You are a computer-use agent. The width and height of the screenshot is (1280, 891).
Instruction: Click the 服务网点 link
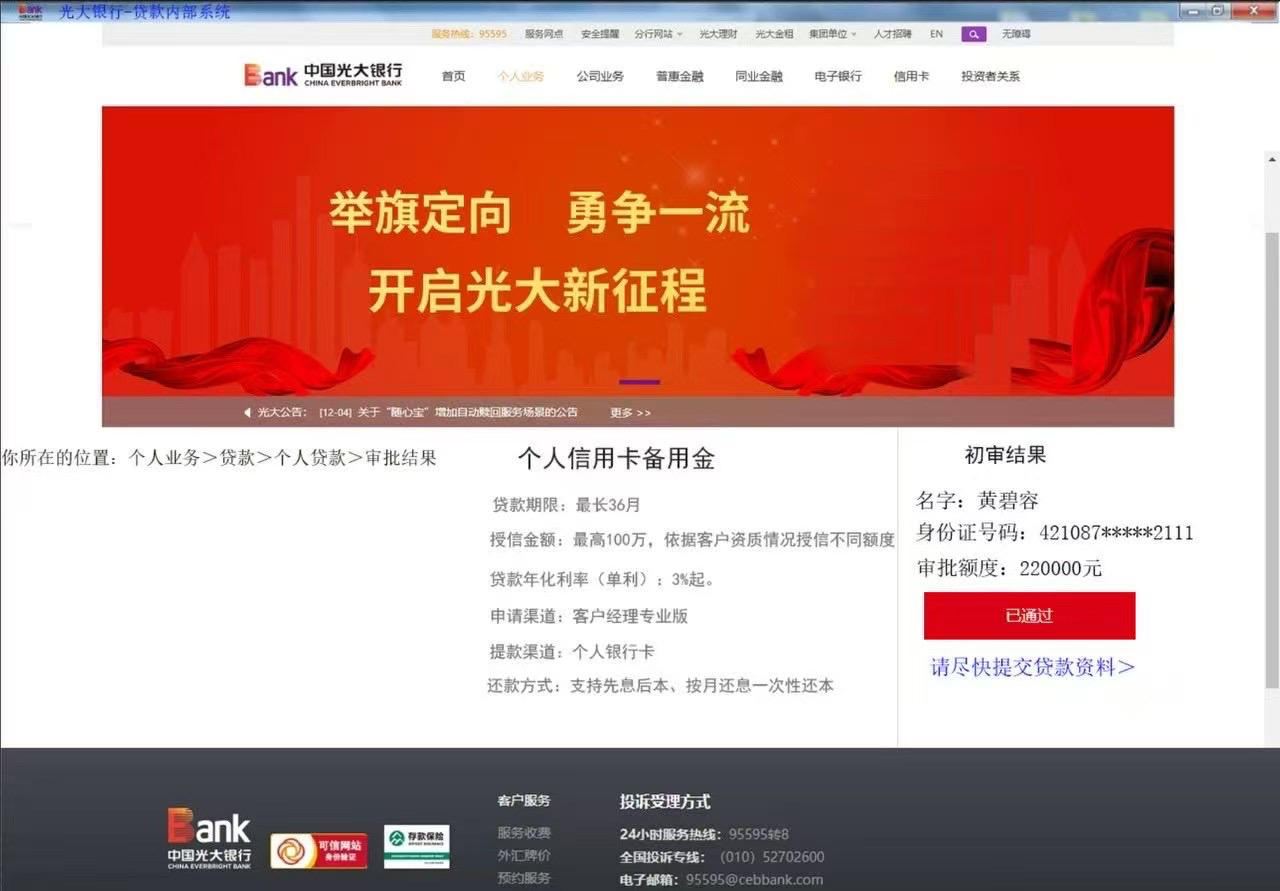pos(544,34)
